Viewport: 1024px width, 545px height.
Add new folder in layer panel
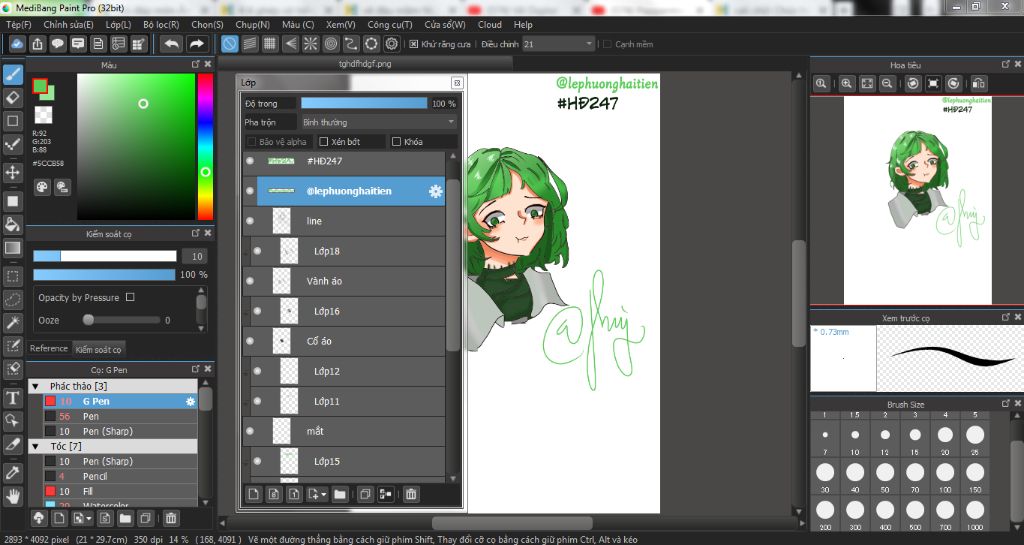click(x=340, y=494)
